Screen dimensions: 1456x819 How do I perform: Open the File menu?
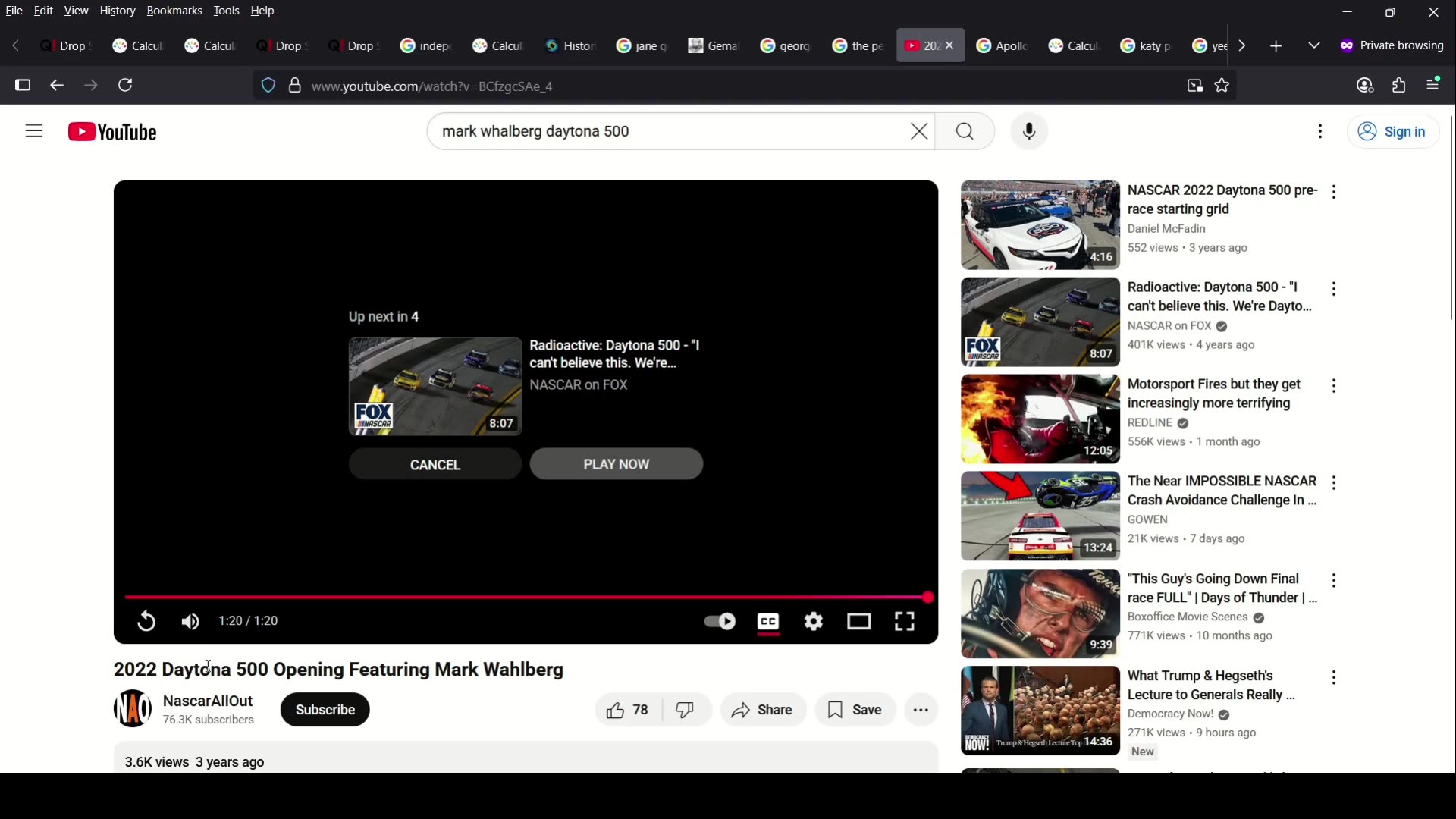pos(14,11)
